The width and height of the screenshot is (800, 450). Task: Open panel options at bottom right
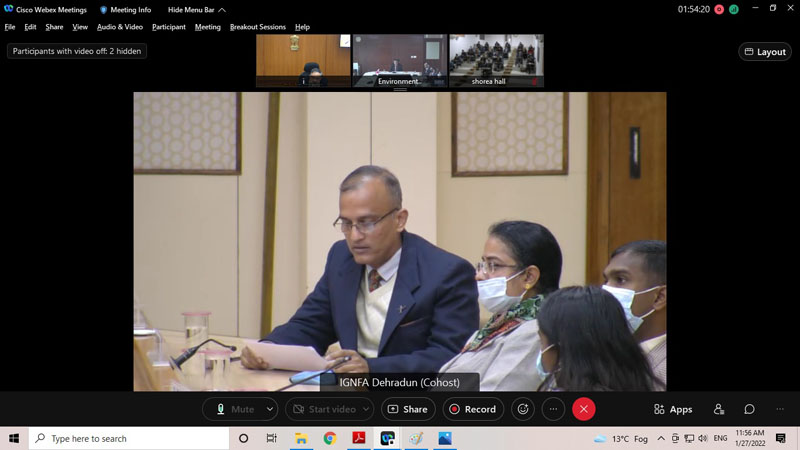(780, 409)
